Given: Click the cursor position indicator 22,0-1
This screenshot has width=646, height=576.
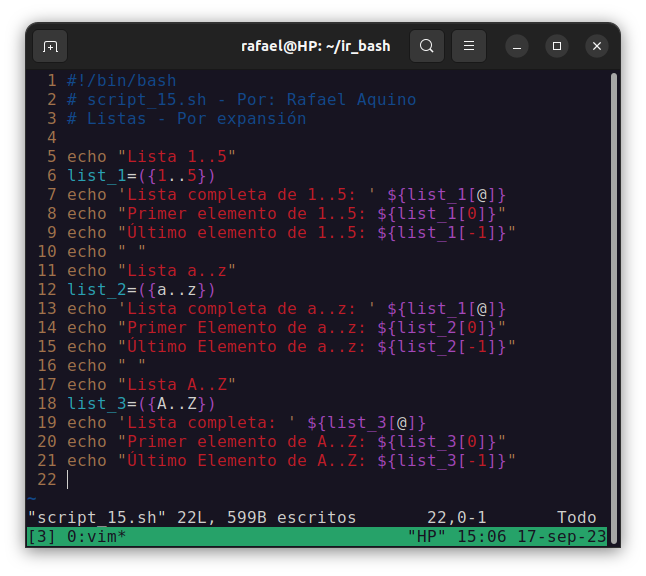Looking at the screenshot, I should (x=456, y=517).
